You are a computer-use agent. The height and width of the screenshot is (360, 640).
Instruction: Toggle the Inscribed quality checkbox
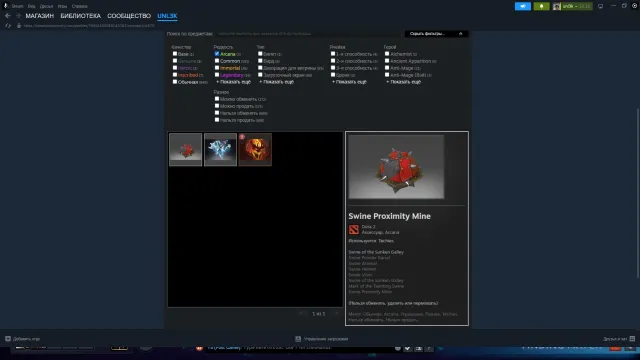(175, 75)
